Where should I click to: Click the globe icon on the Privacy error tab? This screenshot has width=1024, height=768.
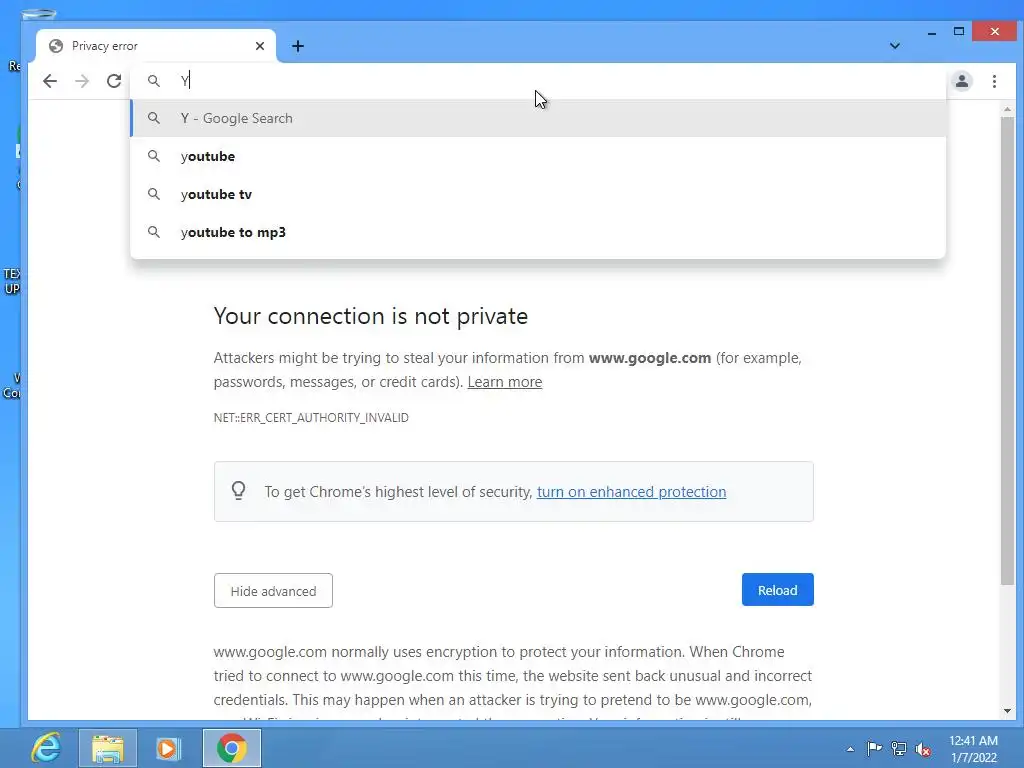click(56, 46)
